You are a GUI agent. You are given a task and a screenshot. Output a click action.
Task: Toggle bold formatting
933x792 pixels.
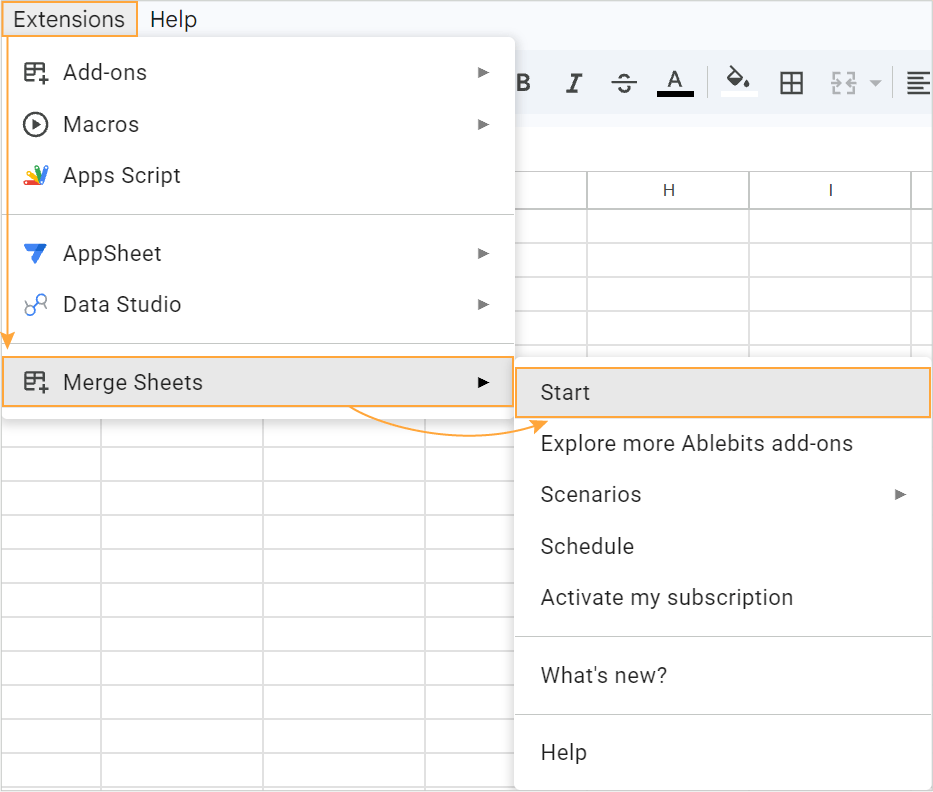524,83
